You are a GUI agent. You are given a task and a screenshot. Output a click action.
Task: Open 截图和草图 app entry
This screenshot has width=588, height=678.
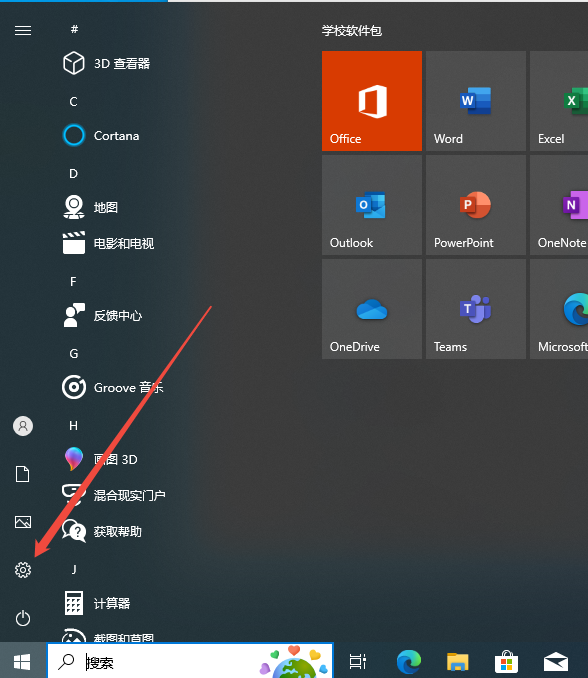click(108, 635)
